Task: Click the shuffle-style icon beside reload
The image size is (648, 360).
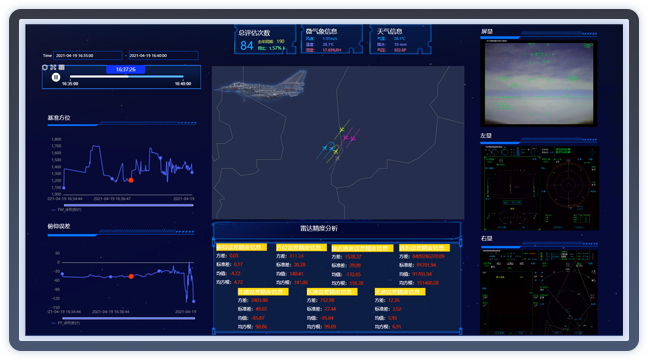Action: pyautogui.click(x=53, y=67)
